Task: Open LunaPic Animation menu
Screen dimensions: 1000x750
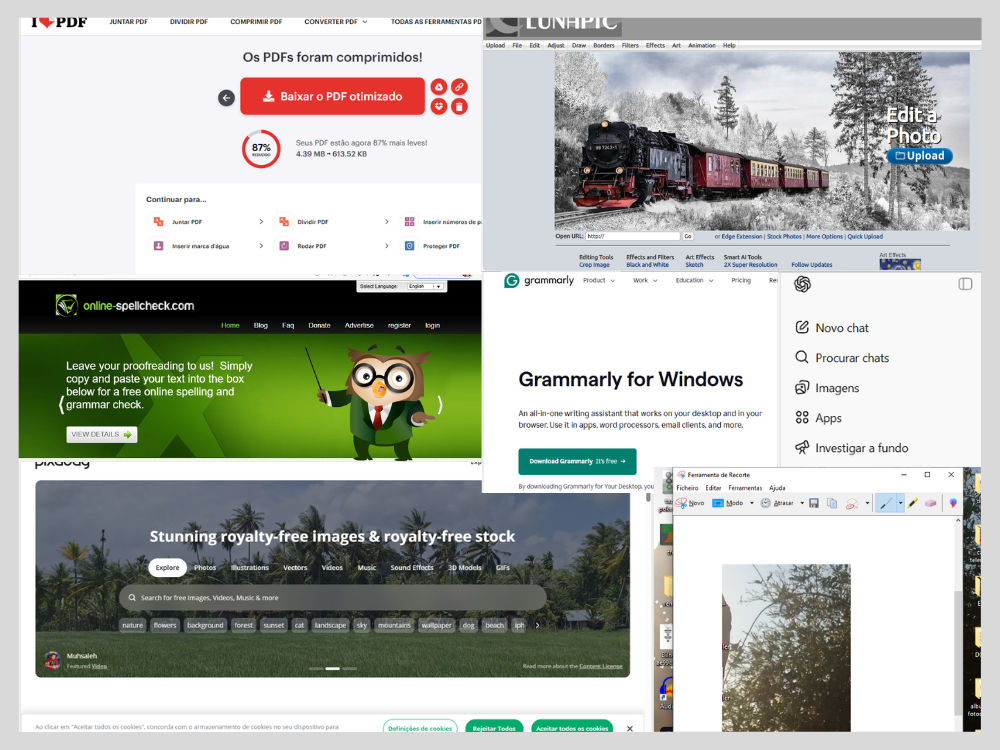Action: tap(702, 45)
